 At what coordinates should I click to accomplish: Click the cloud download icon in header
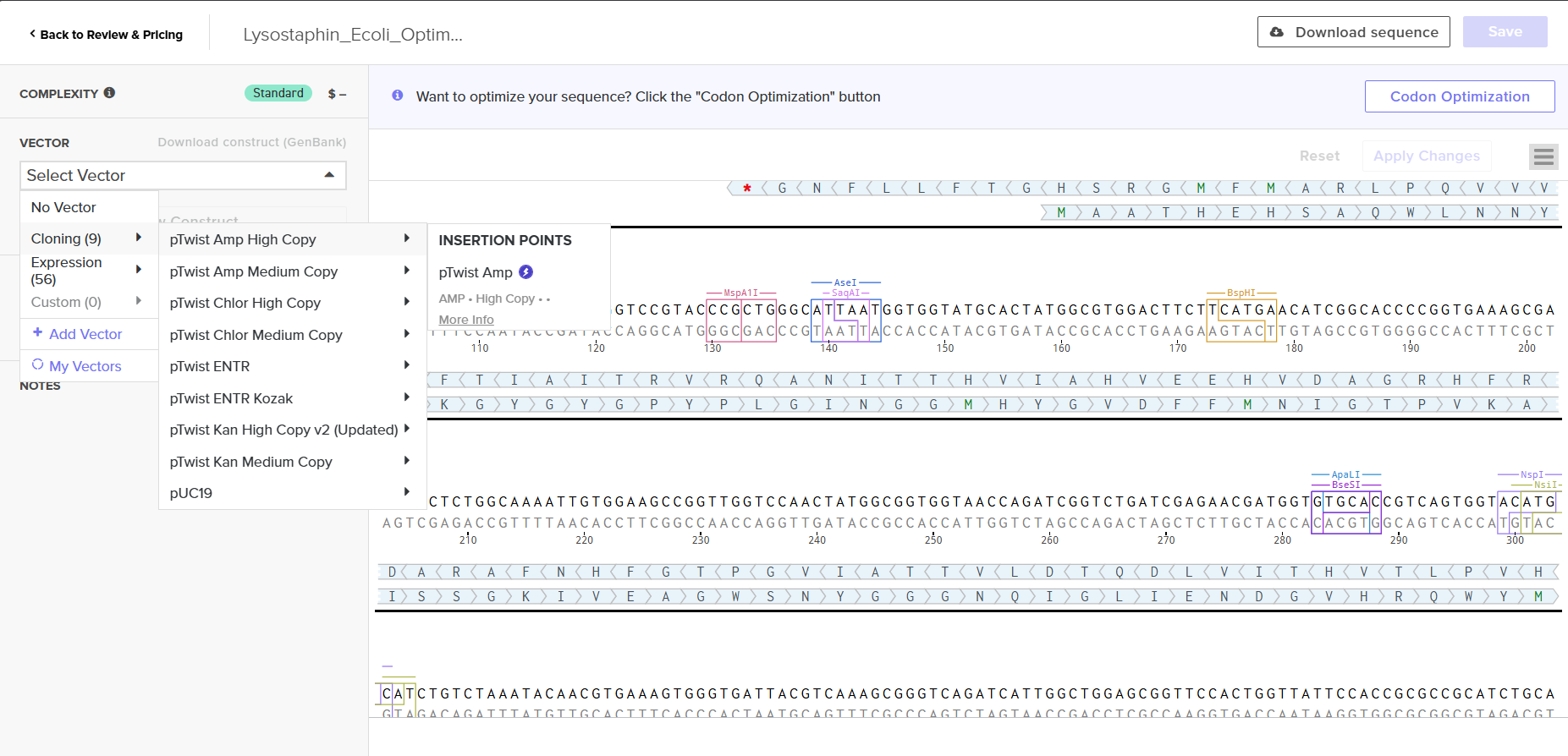pyautogui.click(x=1277, y=32)
